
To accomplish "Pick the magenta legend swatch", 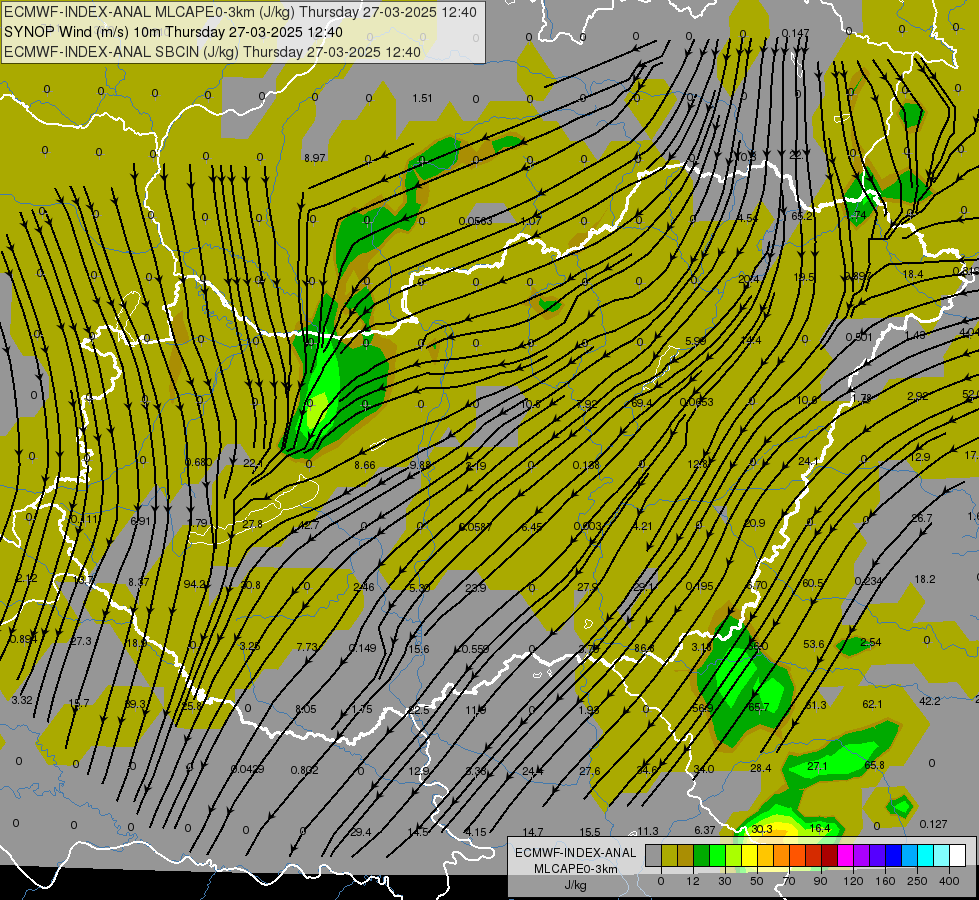I will tap(845, 855).
